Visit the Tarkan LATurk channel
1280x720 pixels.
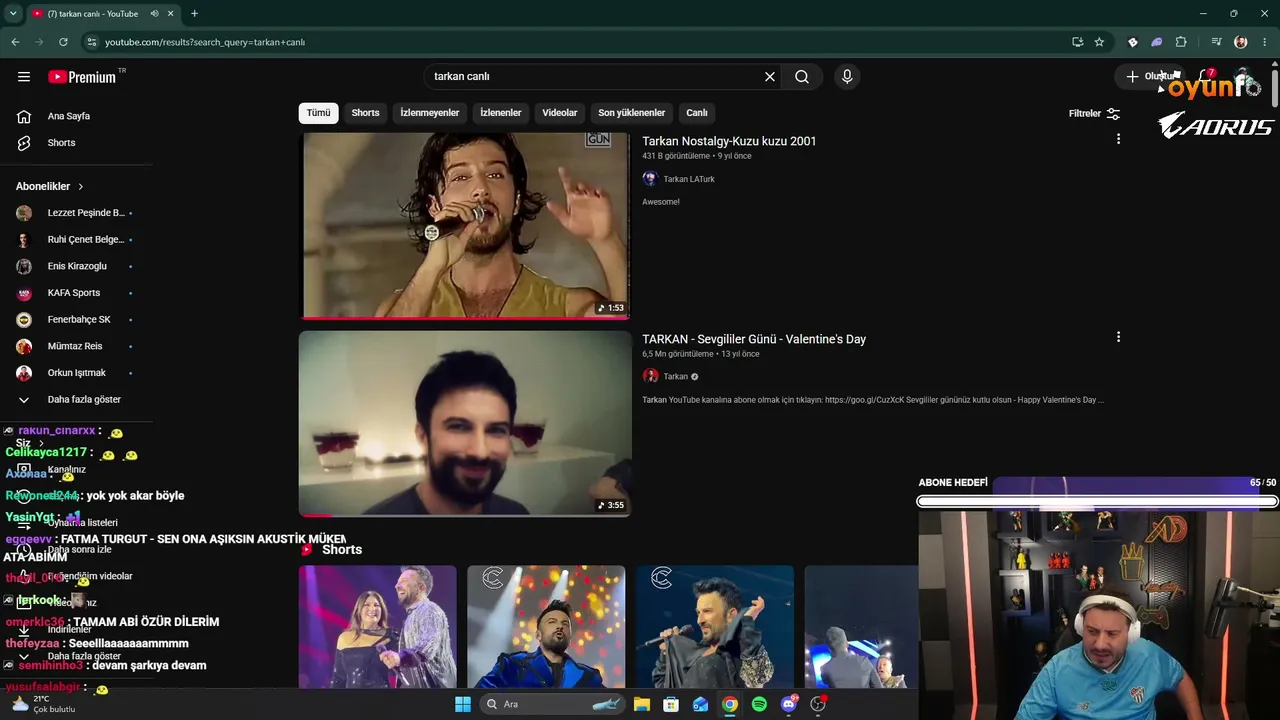click(x=689, y=179)
